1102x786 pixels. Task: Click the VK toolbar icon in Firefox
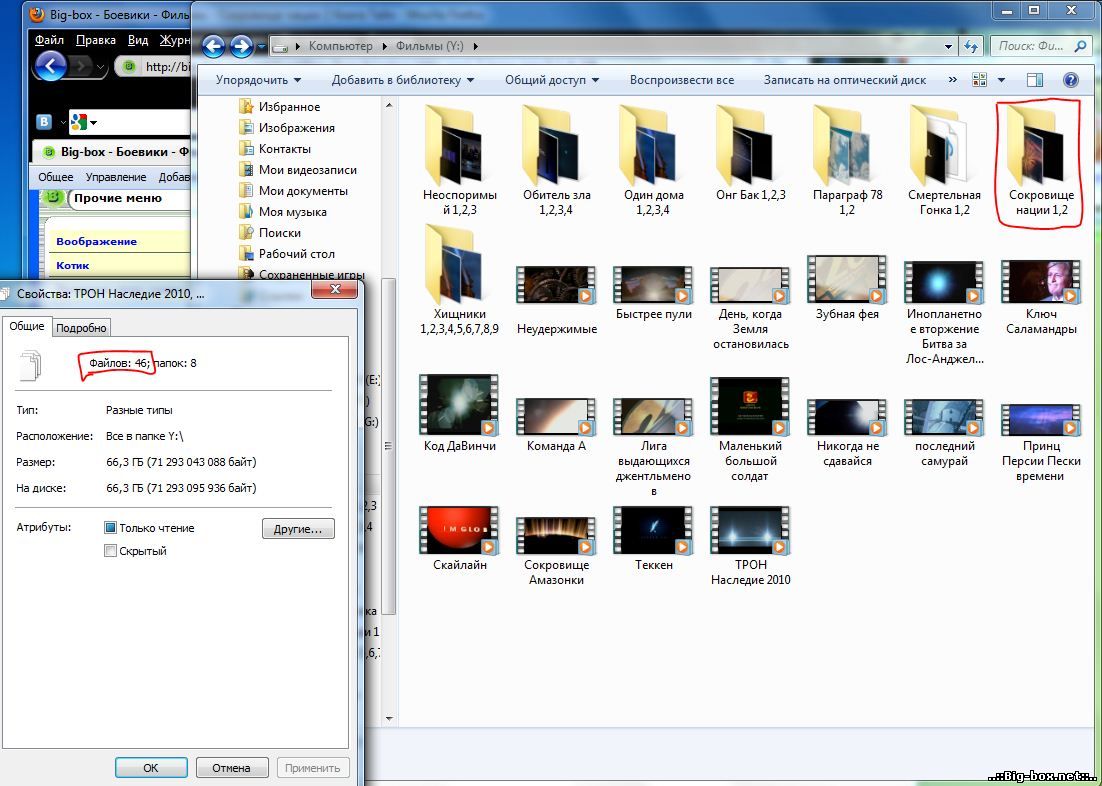[x=44, y=122]
